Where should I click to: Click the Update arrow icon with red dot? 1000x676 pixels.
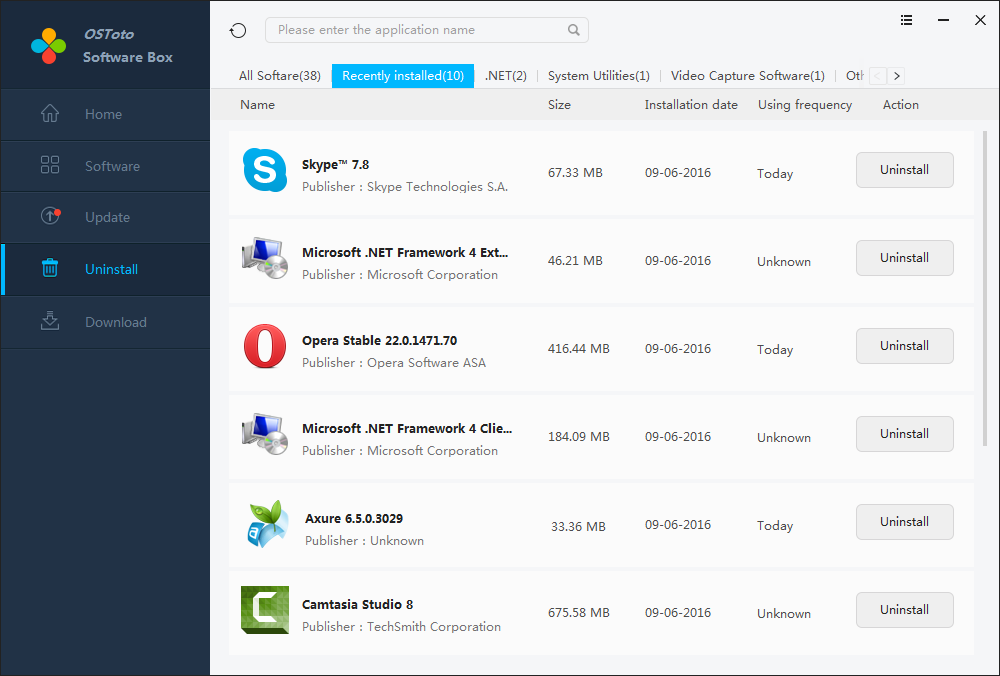50,216
